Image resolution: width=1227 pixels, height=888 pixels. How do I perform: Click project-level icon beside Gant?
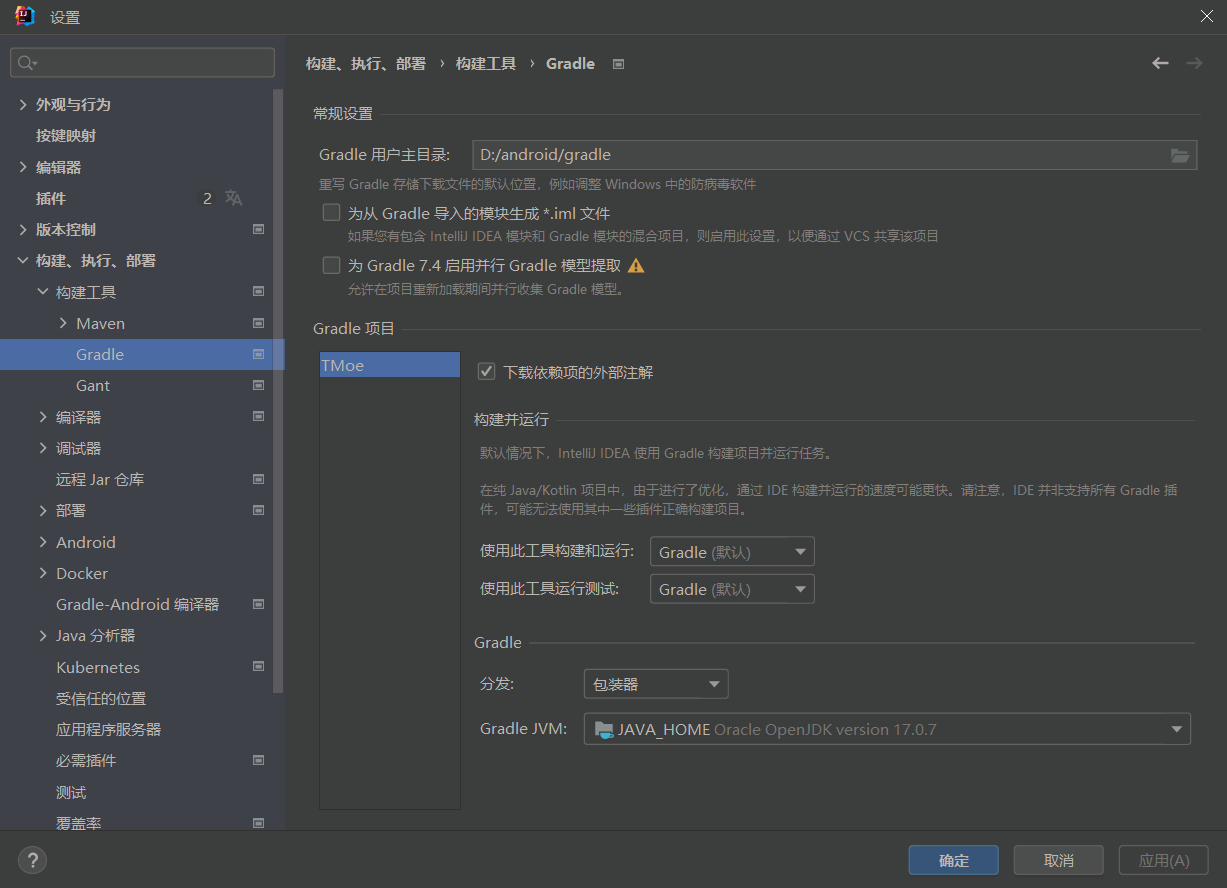pos(258,385)
